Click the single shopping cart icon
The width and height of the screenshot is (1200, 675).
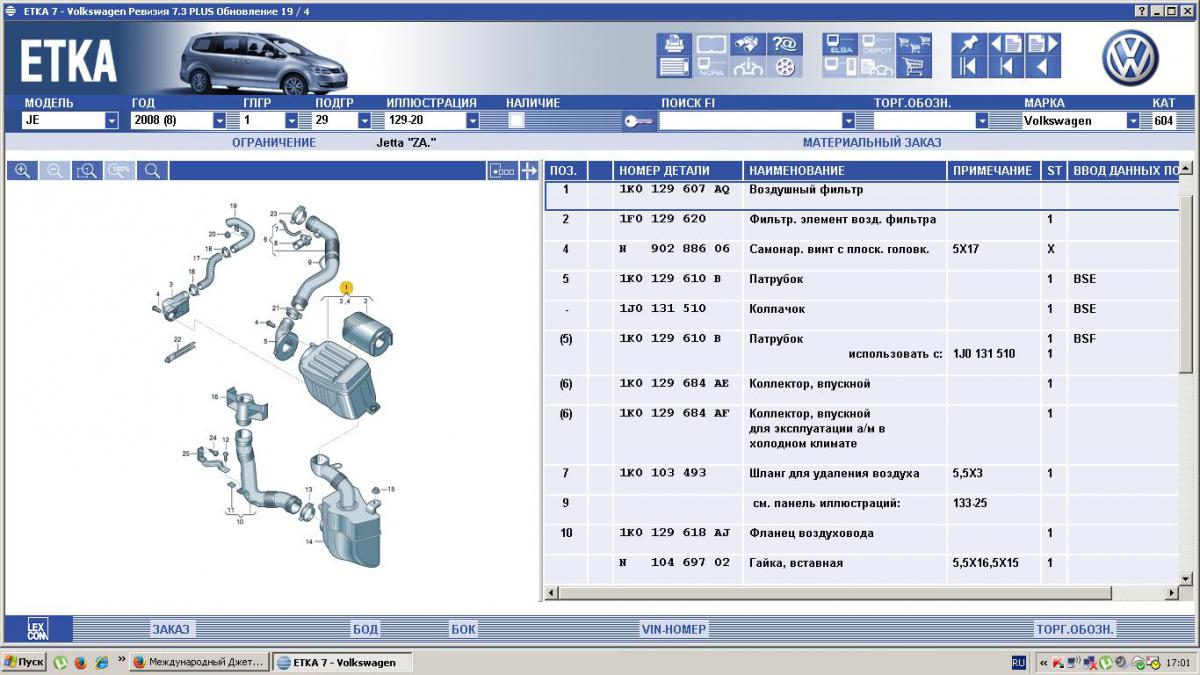(x=913, y=67)
